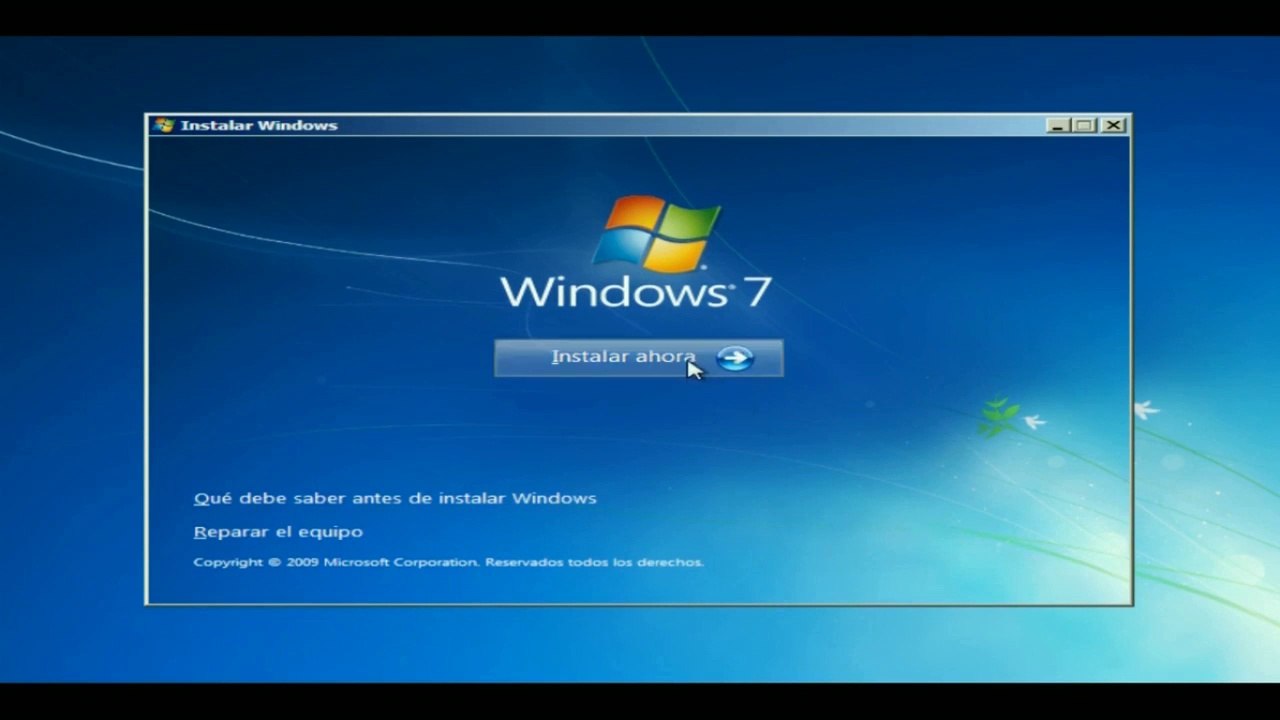
Task: Minimize the Instalar Windows window
Action: pos(1058,125)
